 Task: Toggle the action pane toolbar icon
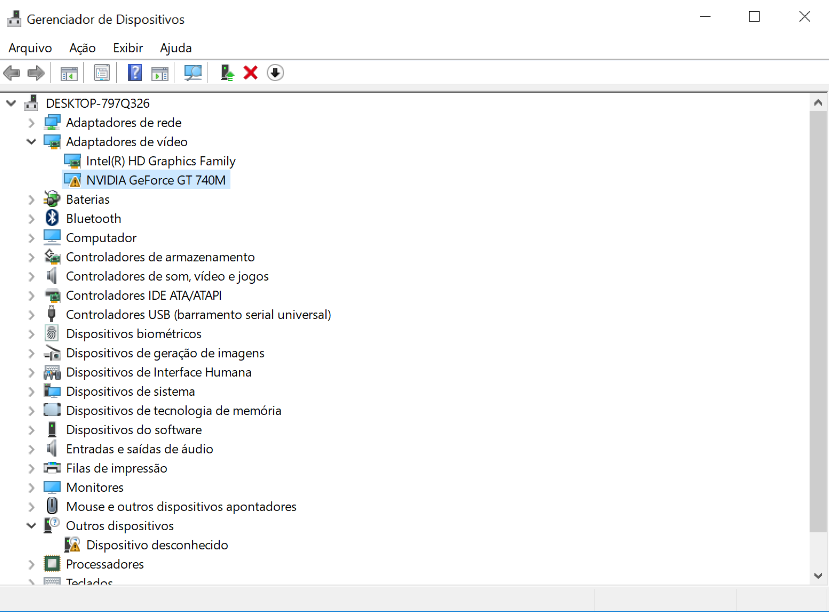pyautogui.click(x=160, y=73)
